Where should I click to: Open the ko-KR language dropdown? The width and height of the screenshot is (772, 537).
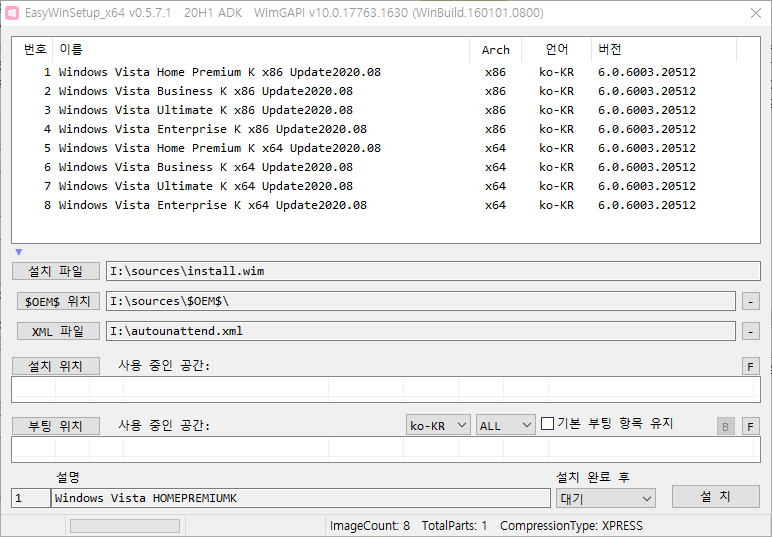[438, 425]
